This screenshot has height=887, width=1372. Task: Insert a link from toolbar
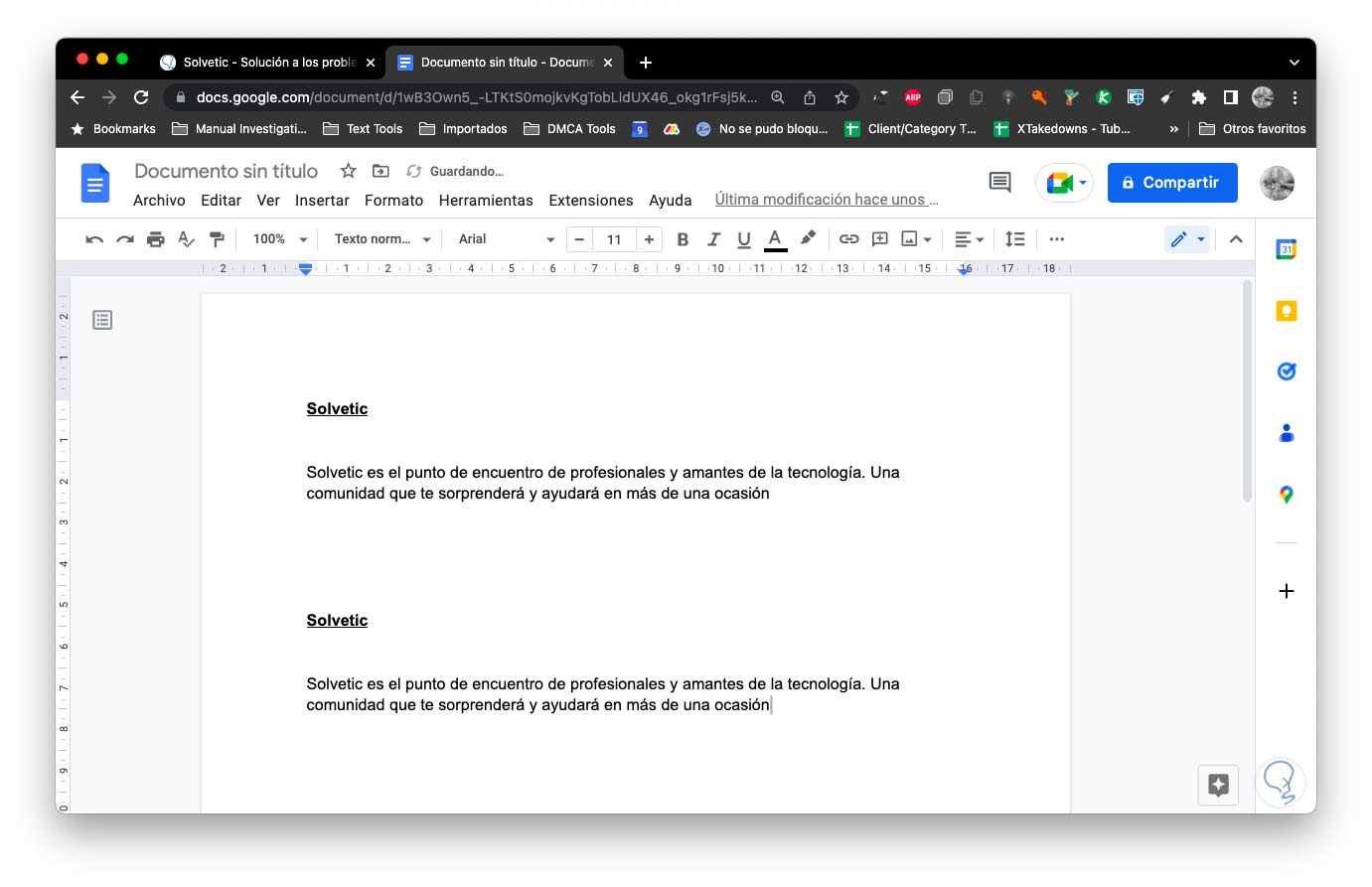pos(849,239)
